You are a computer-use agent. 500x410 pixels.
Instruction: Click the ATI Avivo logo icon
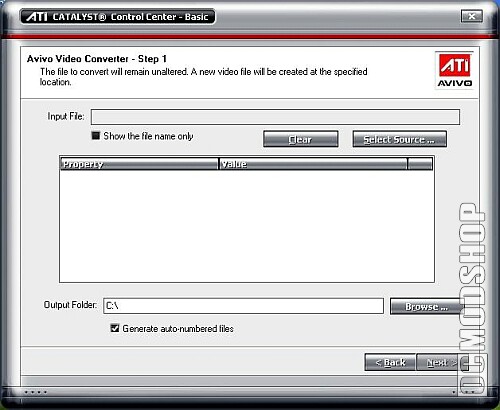(454, 70)
